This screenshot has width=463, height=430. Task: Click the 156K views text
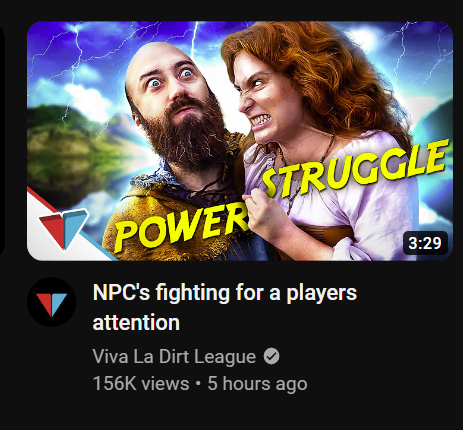pos(141,383)
